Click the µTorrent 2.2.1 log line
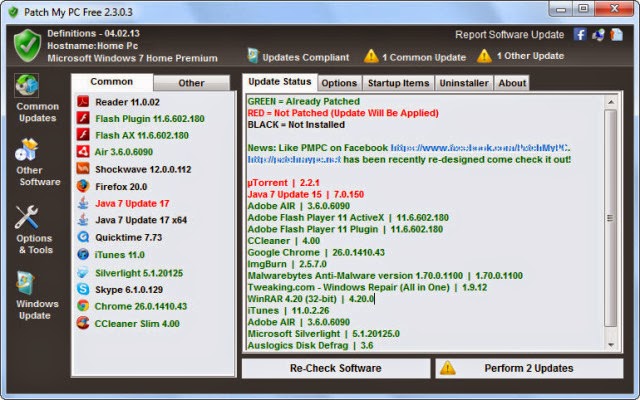The height and width of the screenshot is (400, 640). click(x=283, y=182)
